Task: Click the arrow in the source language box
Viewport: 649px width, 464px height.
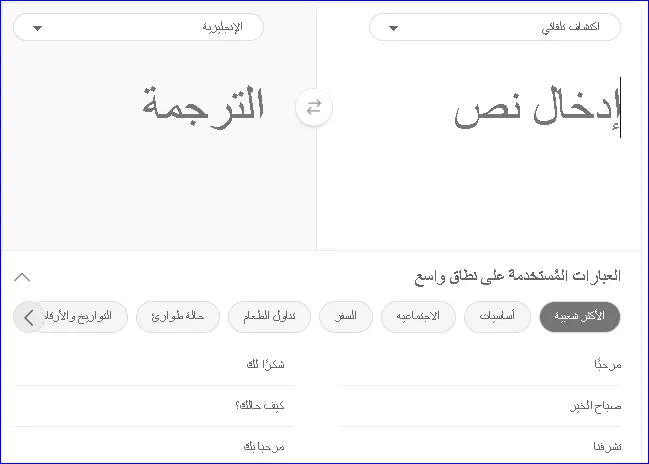Action: [x=393, y=28]
